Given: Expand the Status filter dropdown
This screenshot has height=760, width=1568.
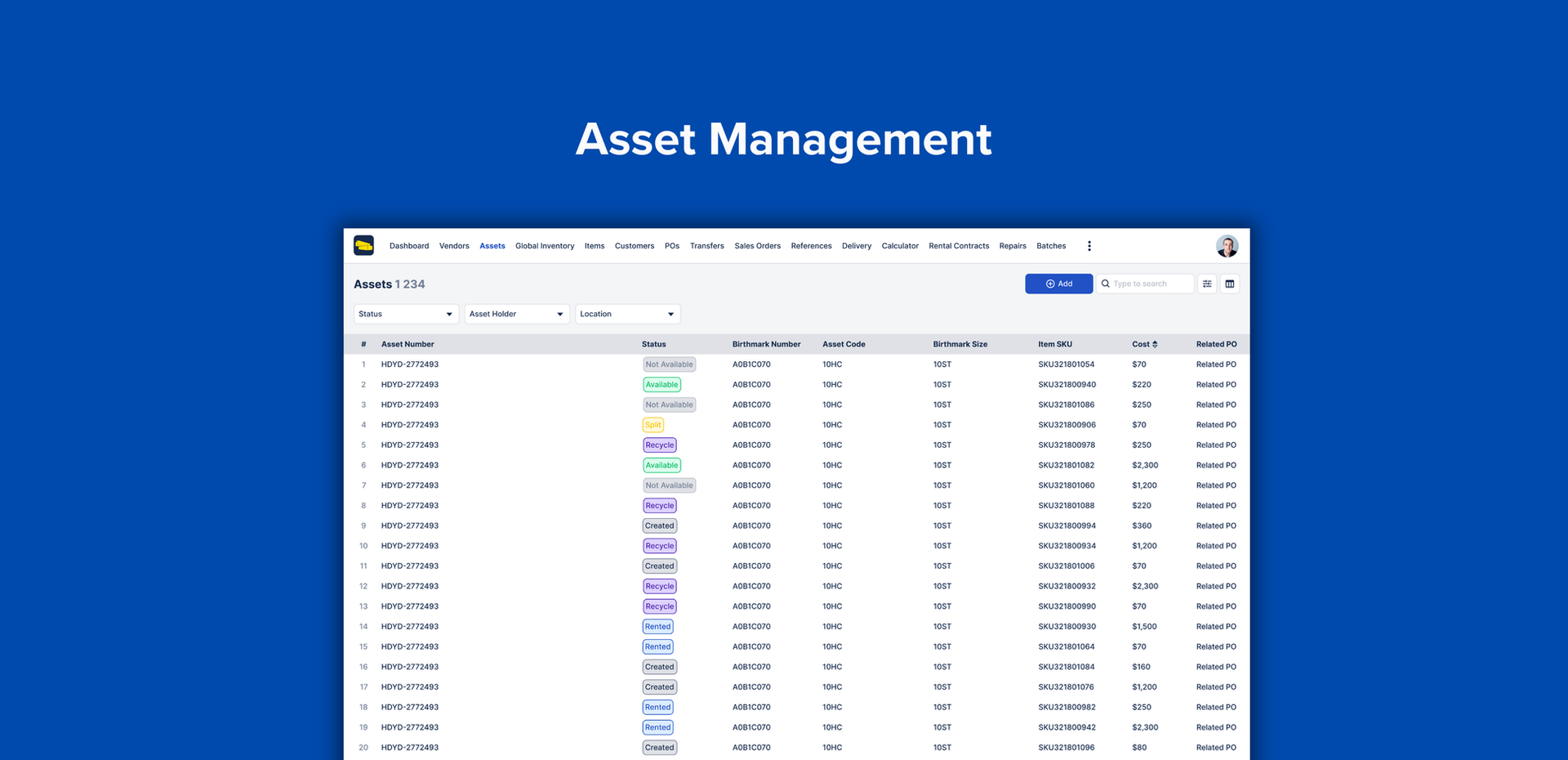Looking at the screenshot, I should [x=406, y=314].
